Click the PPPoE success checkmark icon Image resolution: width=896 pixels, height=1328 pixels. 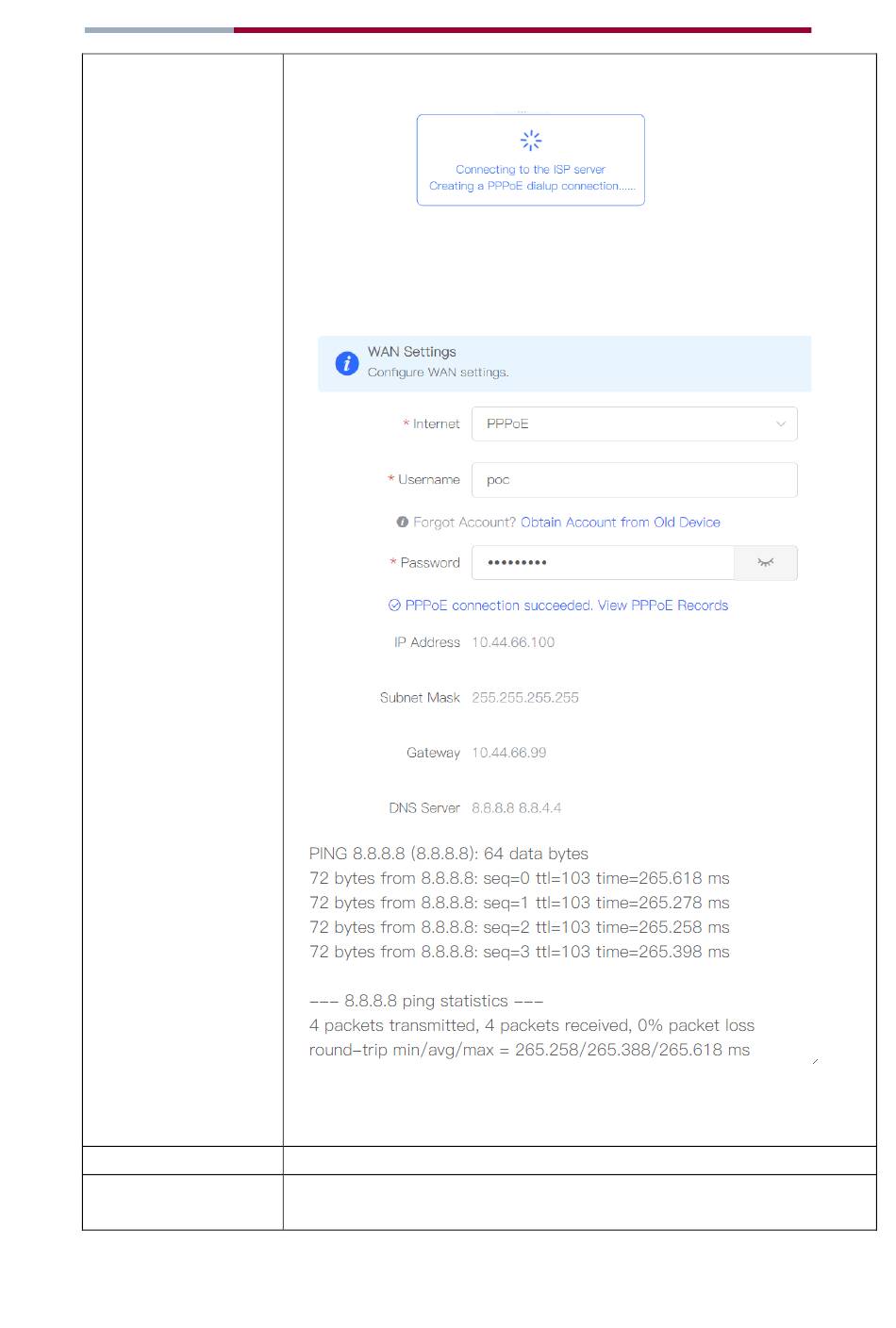394,606
